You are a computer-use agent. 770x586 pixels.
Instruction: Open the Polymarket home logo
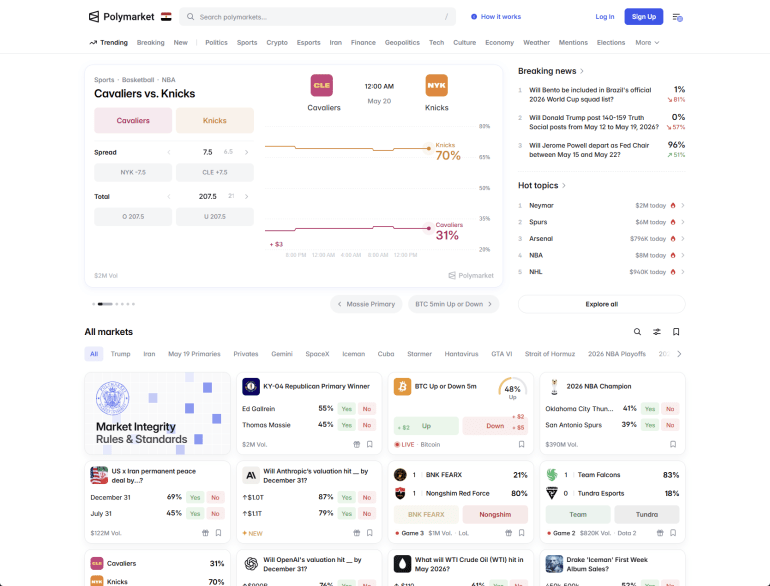click(x=121, y=17)
